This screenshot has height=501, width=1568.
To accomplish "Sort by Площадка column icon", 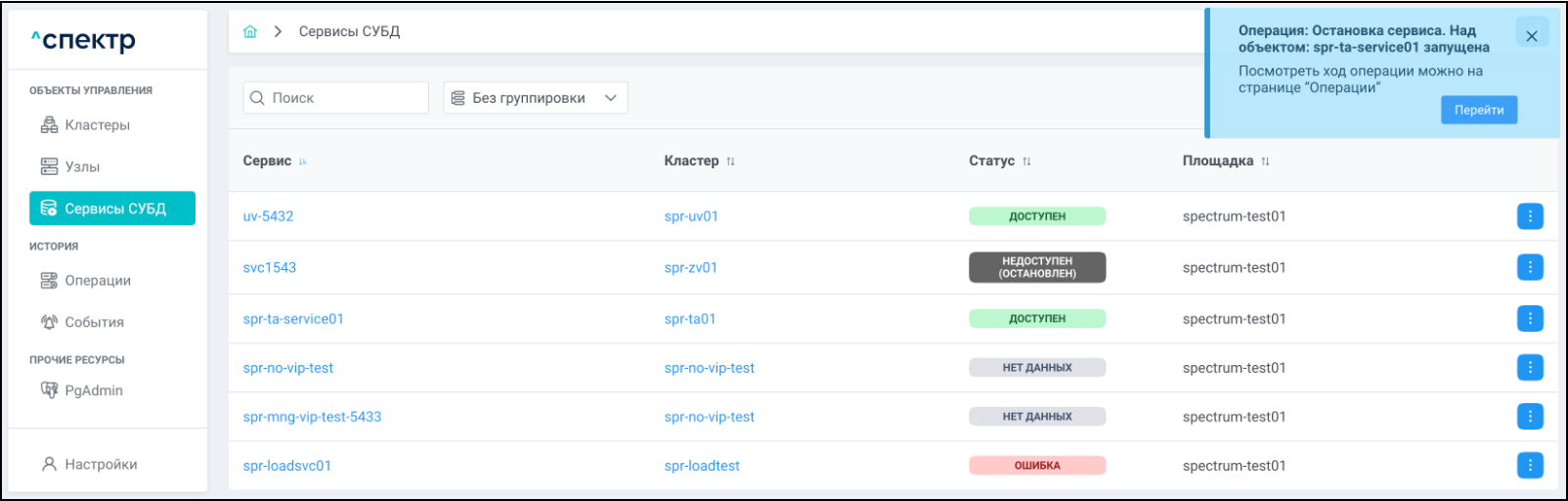I will (1265, 161).
